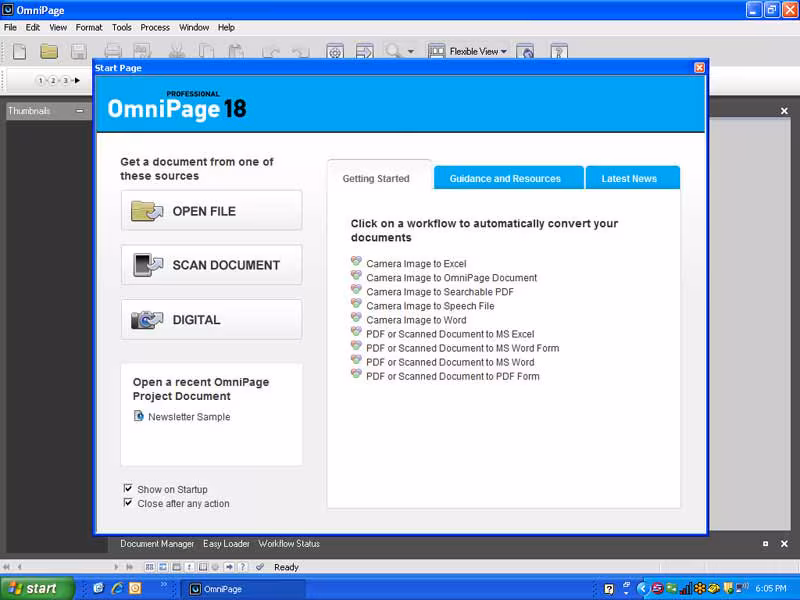The height and width of the screenshot is (600, 800).
Task: Click the Print toolbar icon
Action: click(x=113, y=52)
